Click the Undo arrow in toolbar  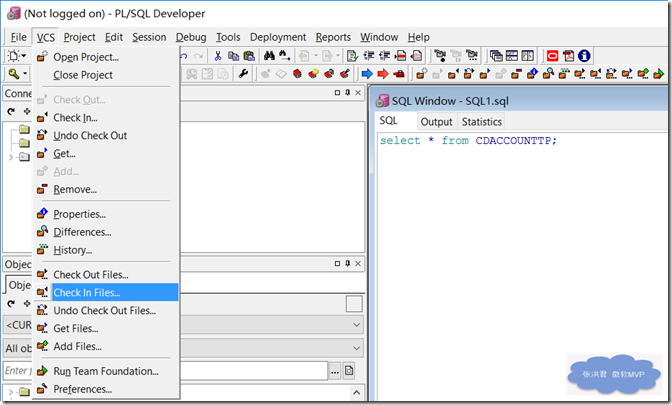click(184, 56)
